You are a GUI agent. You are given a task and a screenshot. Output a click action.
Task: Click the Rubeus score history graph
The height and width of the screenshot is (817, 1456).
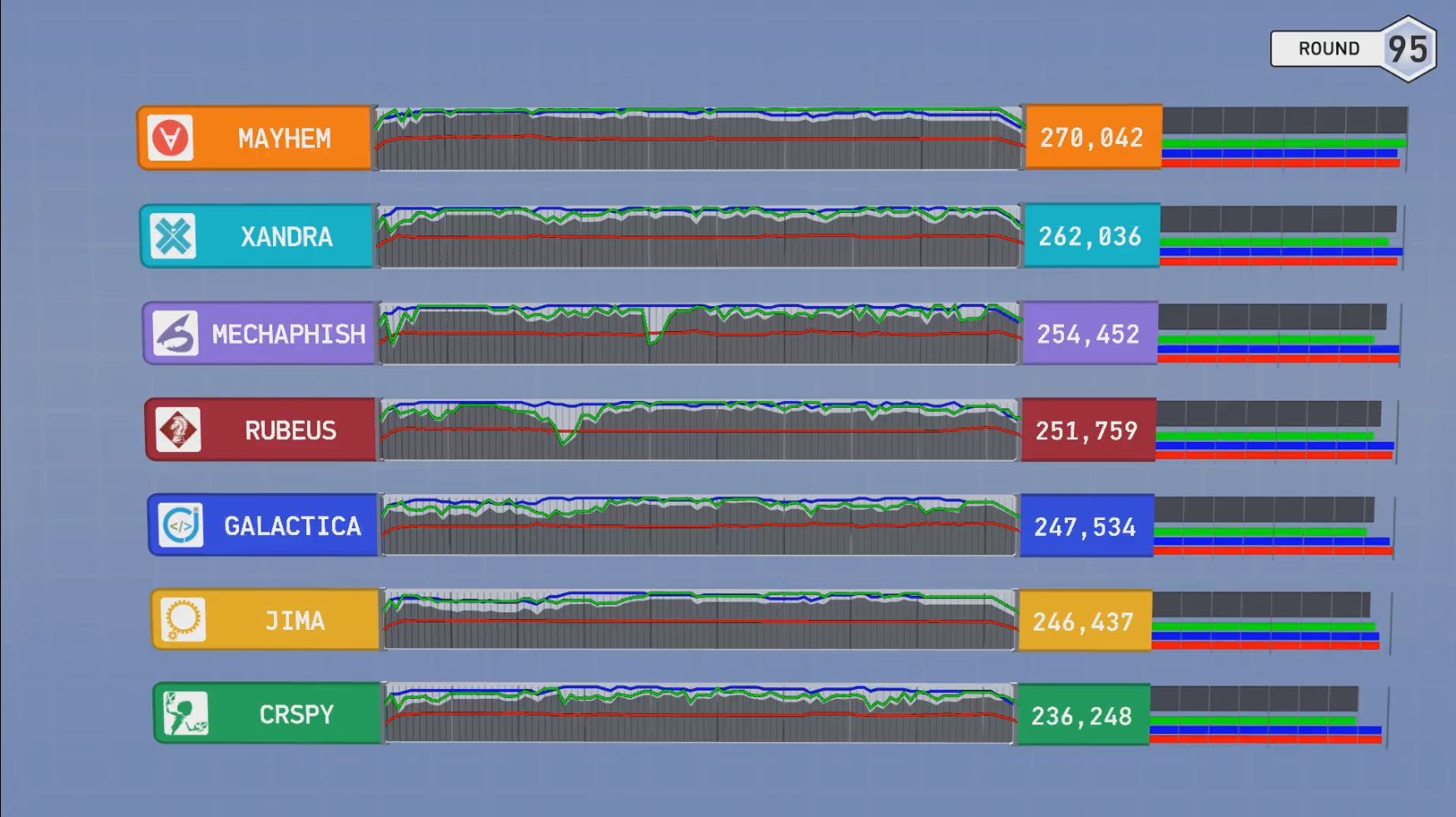699,430
